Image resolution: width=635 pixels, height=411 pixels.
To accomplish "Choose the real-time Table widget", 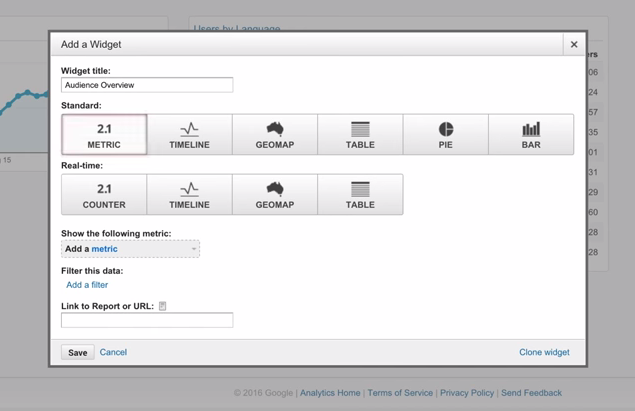I will [360, 194].
